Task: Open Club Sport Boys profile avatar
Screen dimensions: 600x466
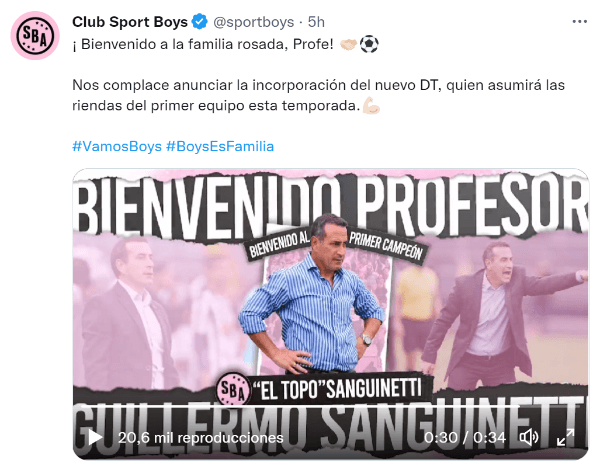Action: 35,35
